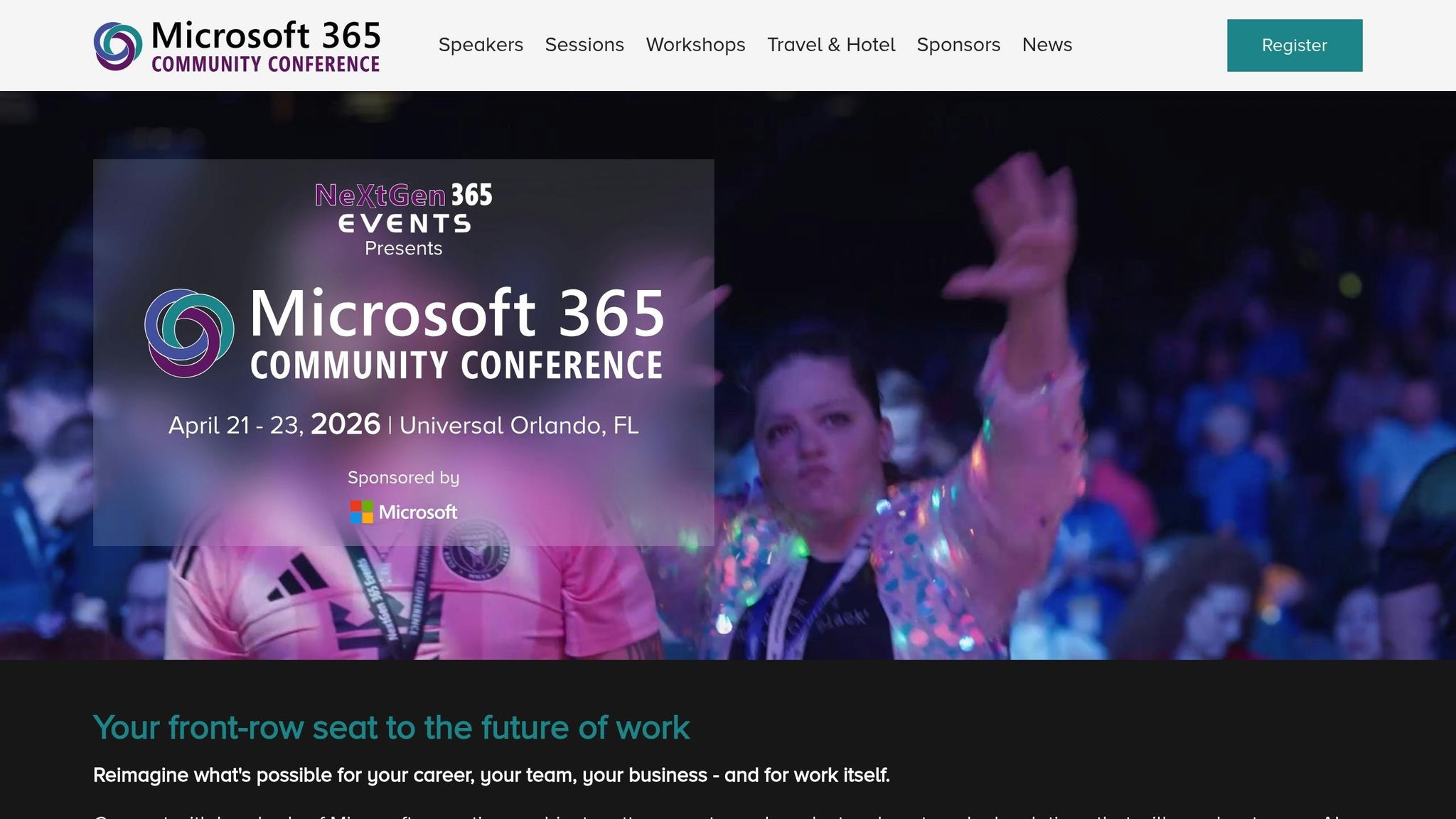Image resolution: width=1456 pixels, height=819 pixels.
Task: Click the swirl logo icon in header
Action: [x=117, y=46]
